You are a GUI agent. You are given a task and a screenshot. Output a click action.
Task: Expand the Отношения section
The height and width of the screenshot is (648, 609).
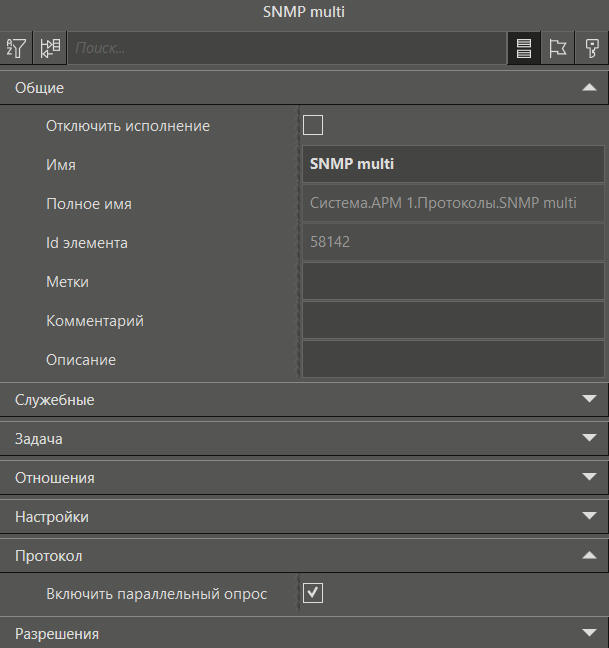(304, 477)
